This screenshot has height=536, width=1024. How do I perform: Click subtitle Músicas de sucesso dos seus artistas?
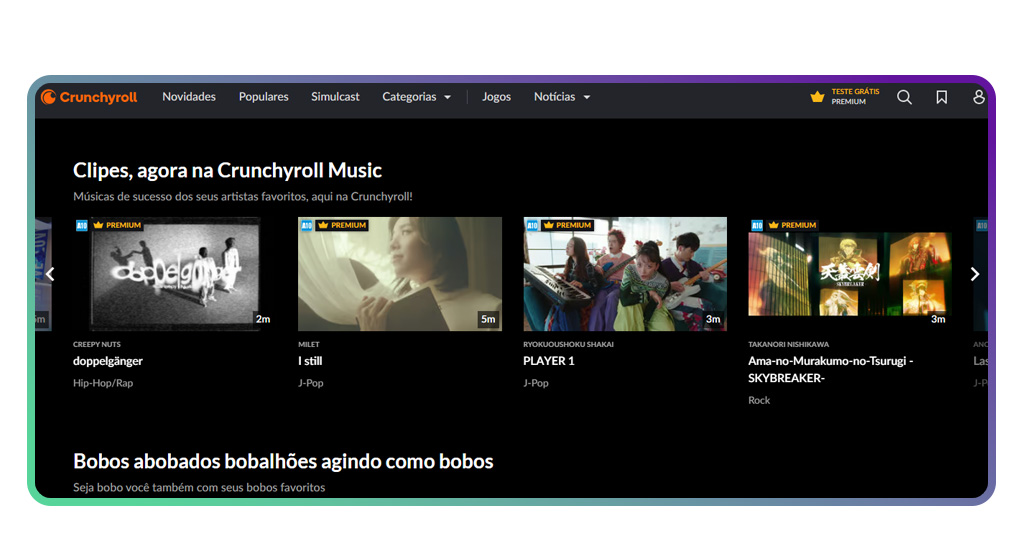pos(242,197)
